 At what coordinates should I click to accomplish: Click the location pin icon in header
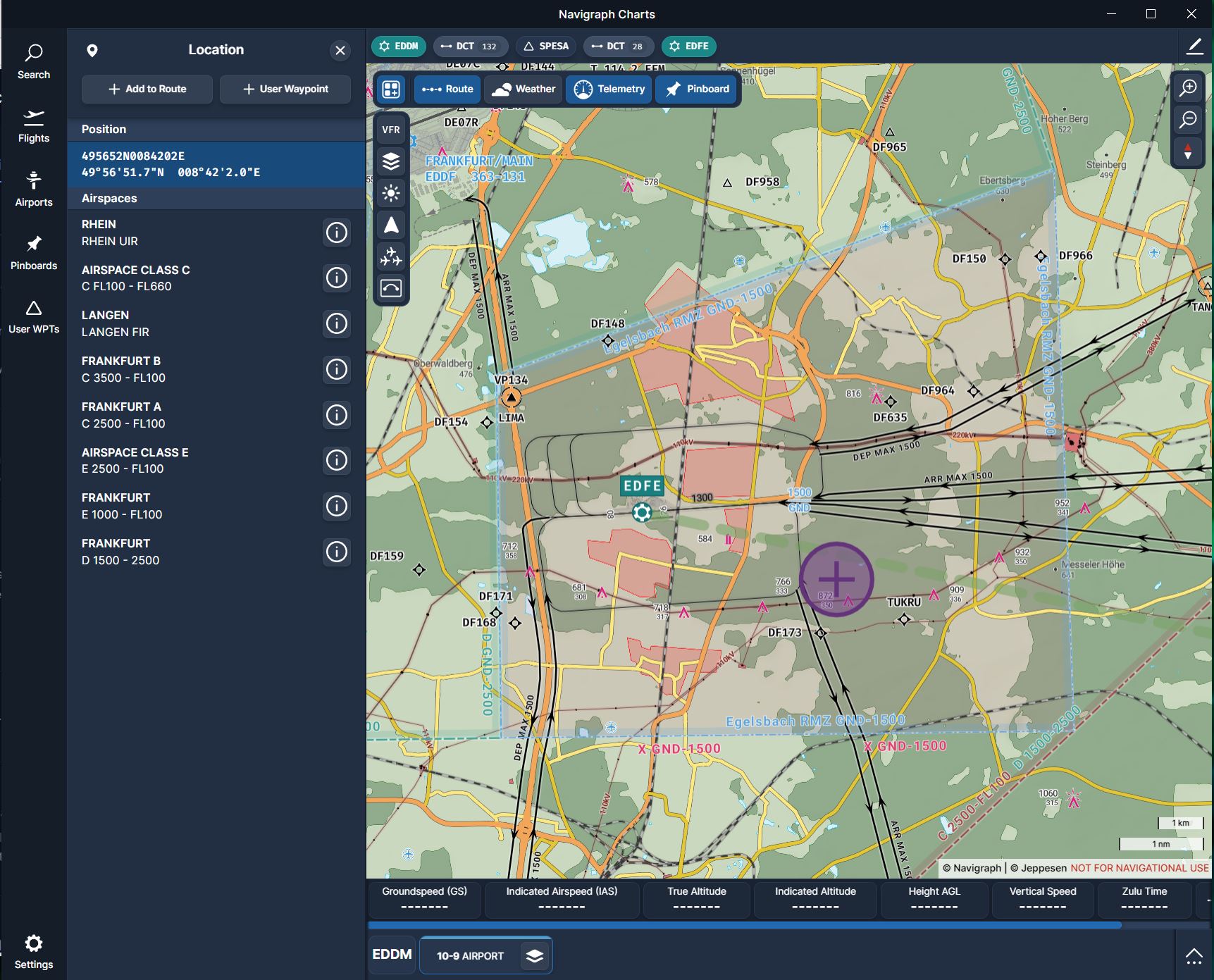coord(92,50)
